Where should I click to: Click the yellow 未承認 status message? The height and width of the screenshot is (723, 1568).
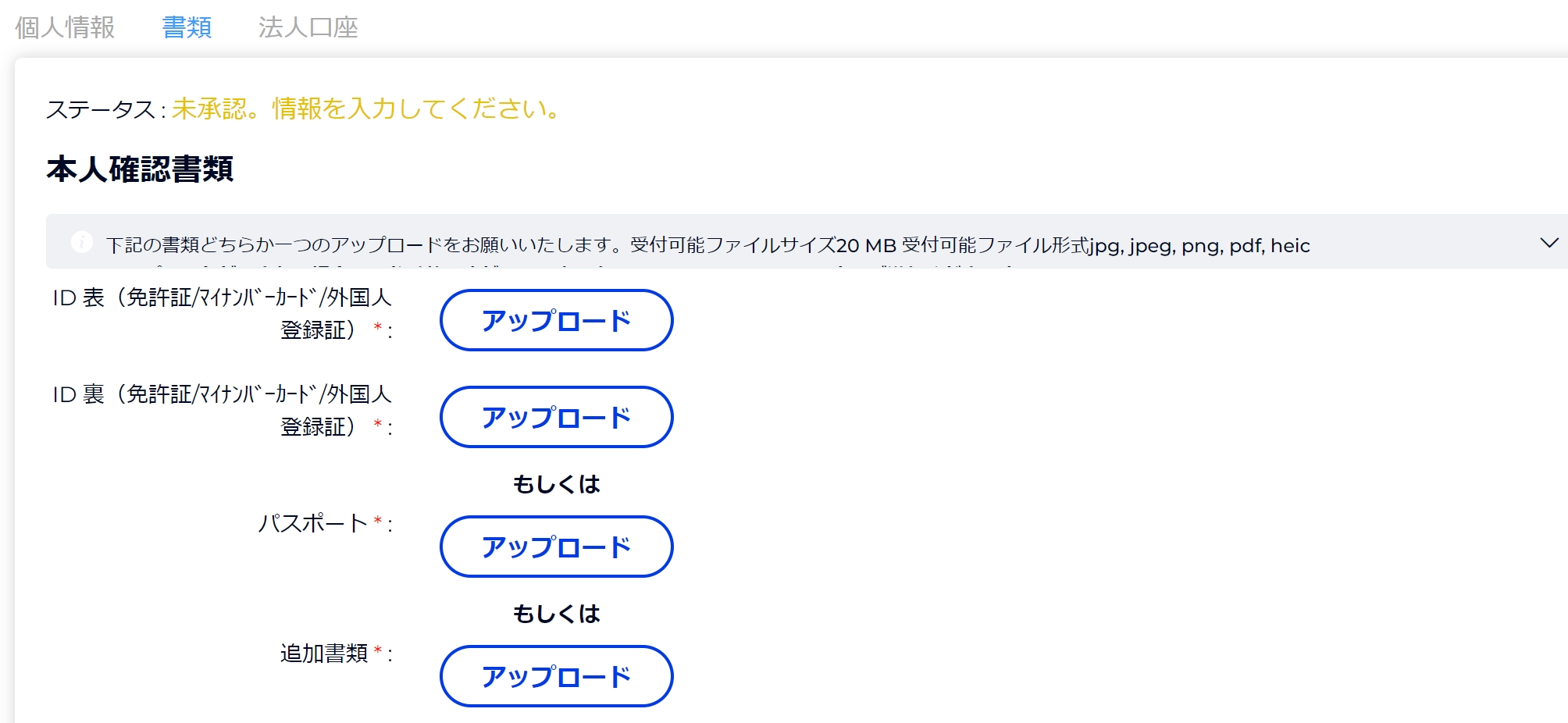click(365, 109)
